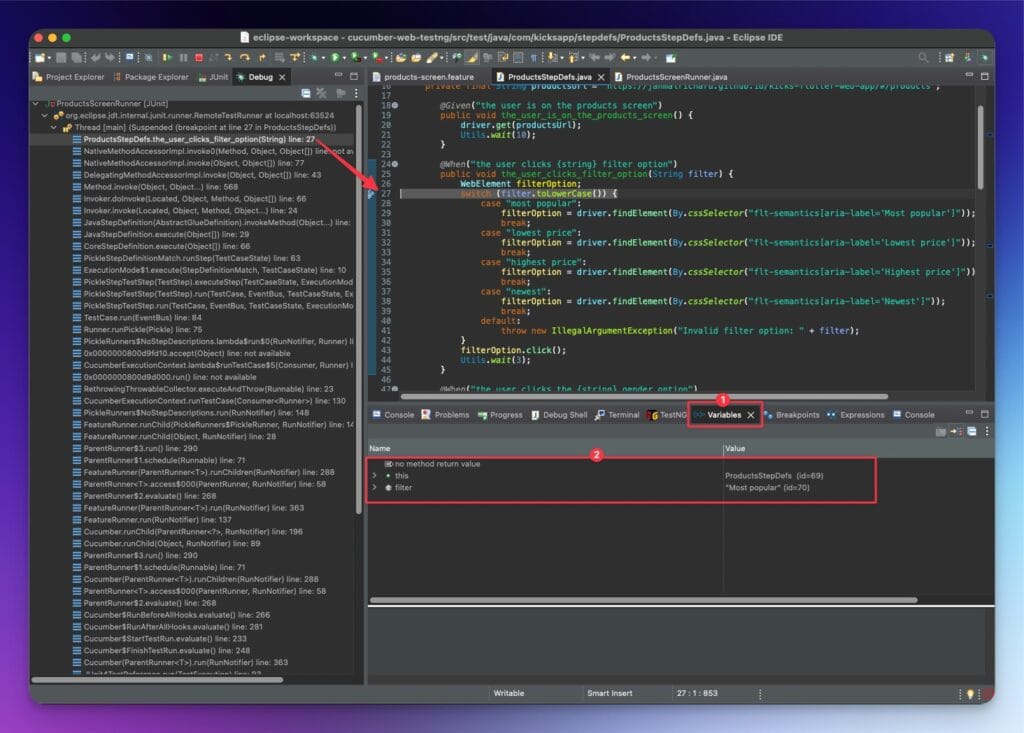Image resolution: width=1024 pixels, height=733 pixels.
Task: Open the Run launch dropdown arrow
Action: click(x=344, y=58)
